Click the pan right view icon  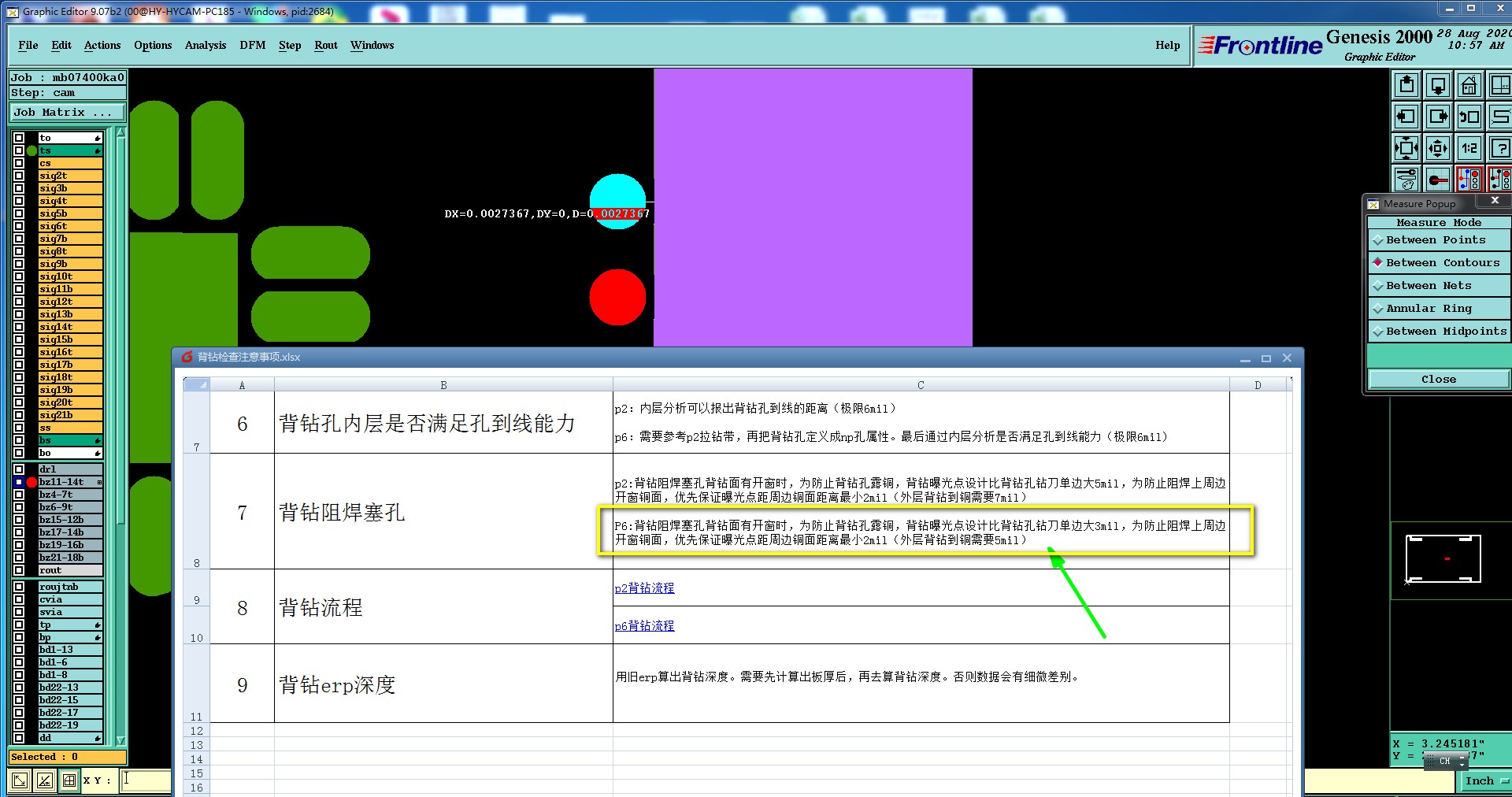coord(1438,117)
